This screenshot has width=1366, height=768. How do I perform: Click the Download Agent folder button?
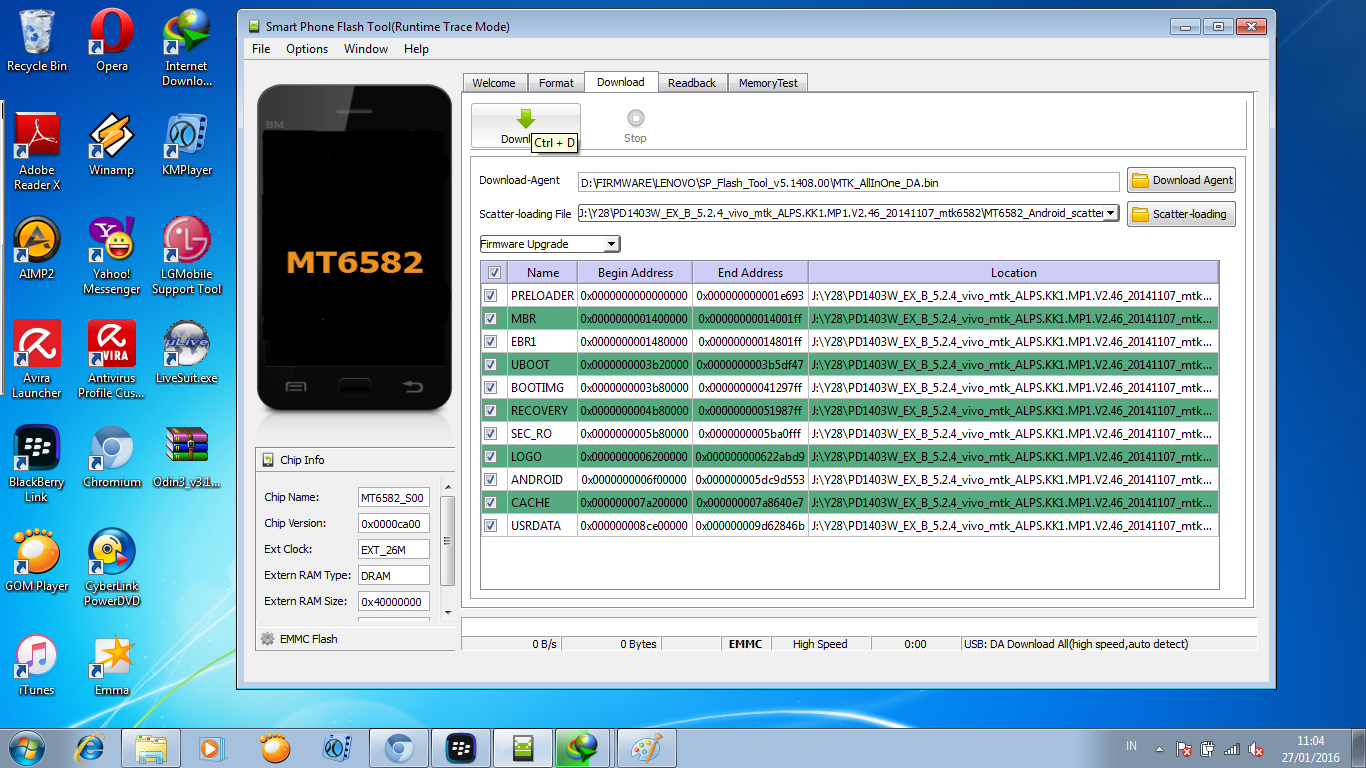pos(1181,180)
